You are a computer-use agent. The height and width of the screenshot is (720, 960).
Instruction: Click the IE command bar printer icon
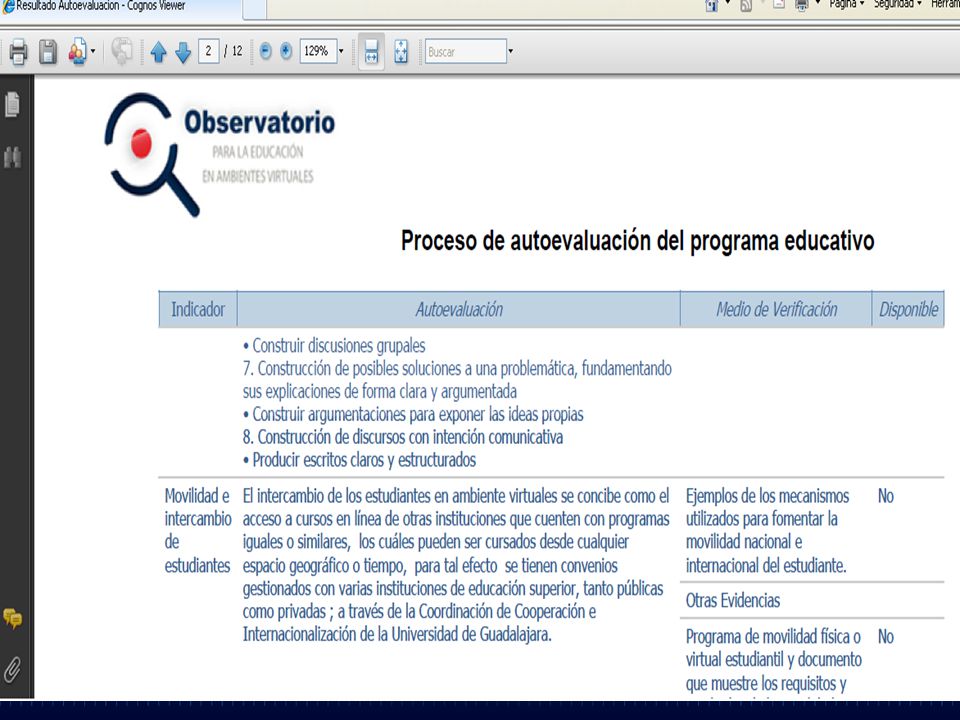click(801, 6)
